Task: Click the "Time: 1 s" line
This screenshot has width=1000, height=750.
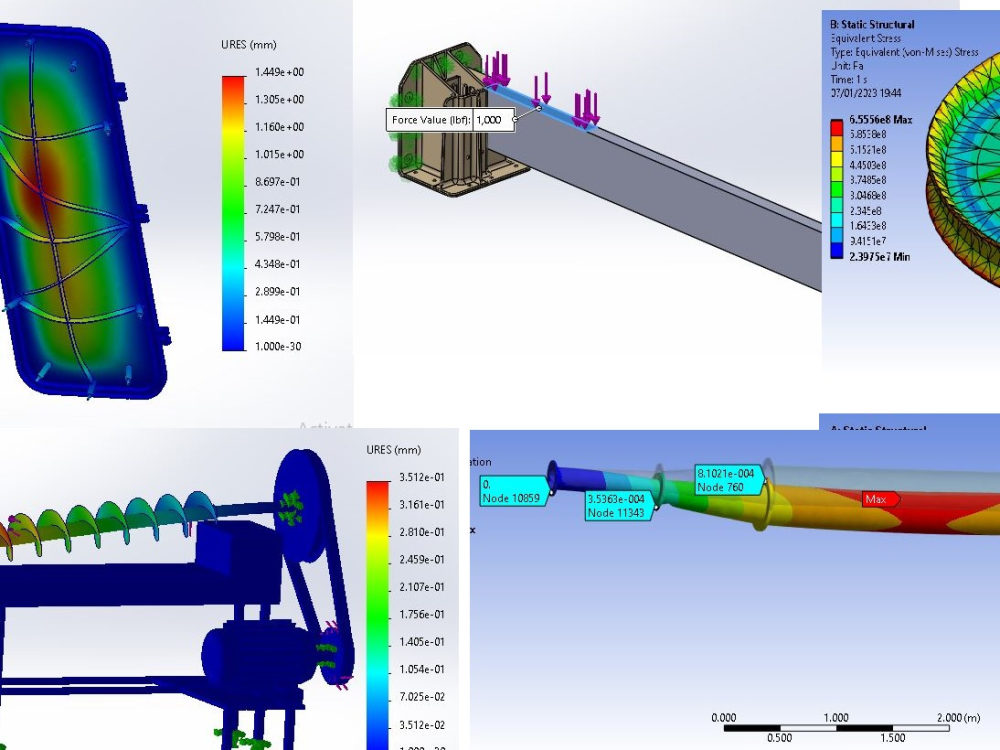Action: pyautogui.click(x=848, y=80)
